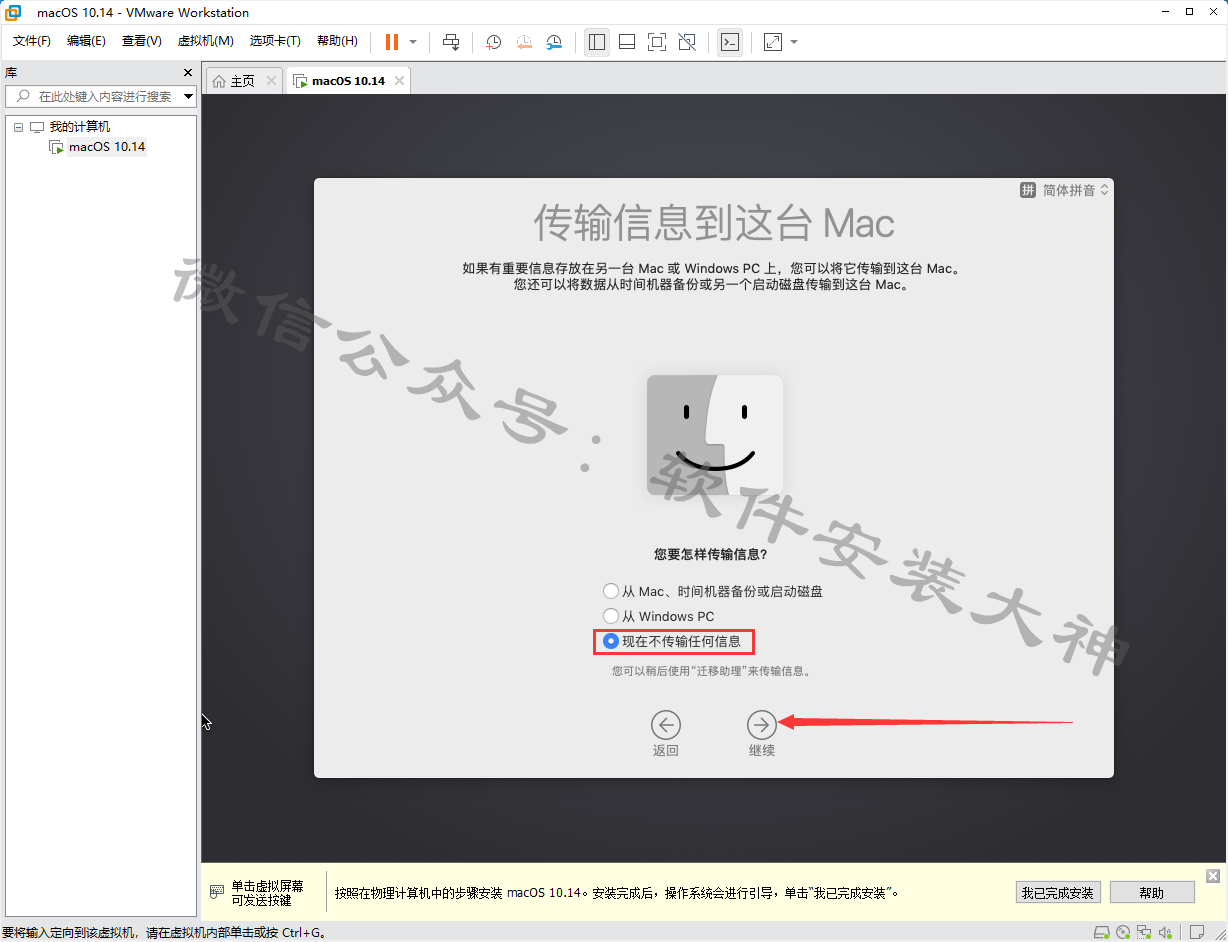Click the keyboard icon in the hint bar
This screenshot has height=942, width=1228.
click(x=217, y=892)
